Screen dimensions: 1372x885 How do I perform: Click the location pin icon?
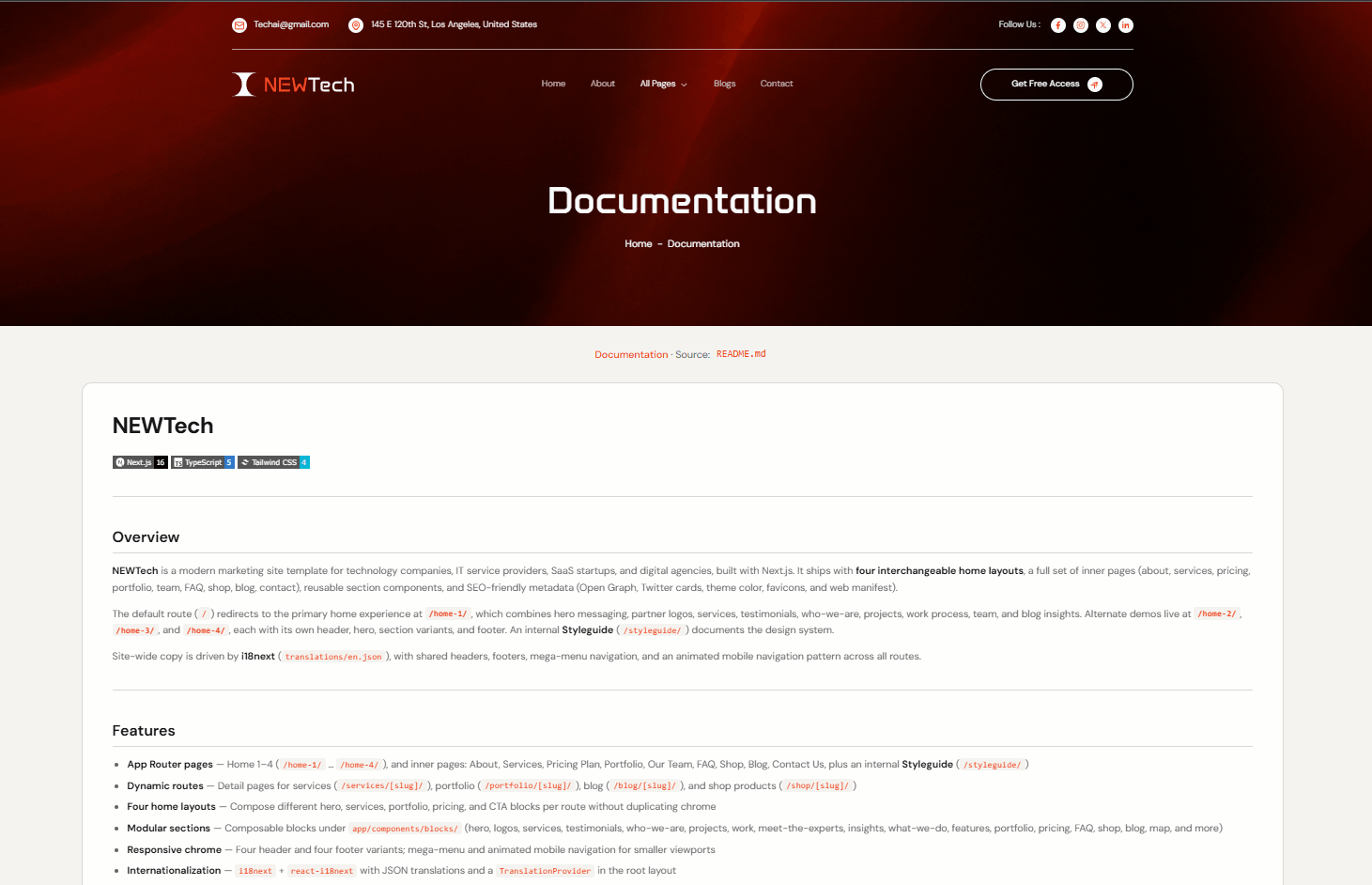[x=356, y=25]
